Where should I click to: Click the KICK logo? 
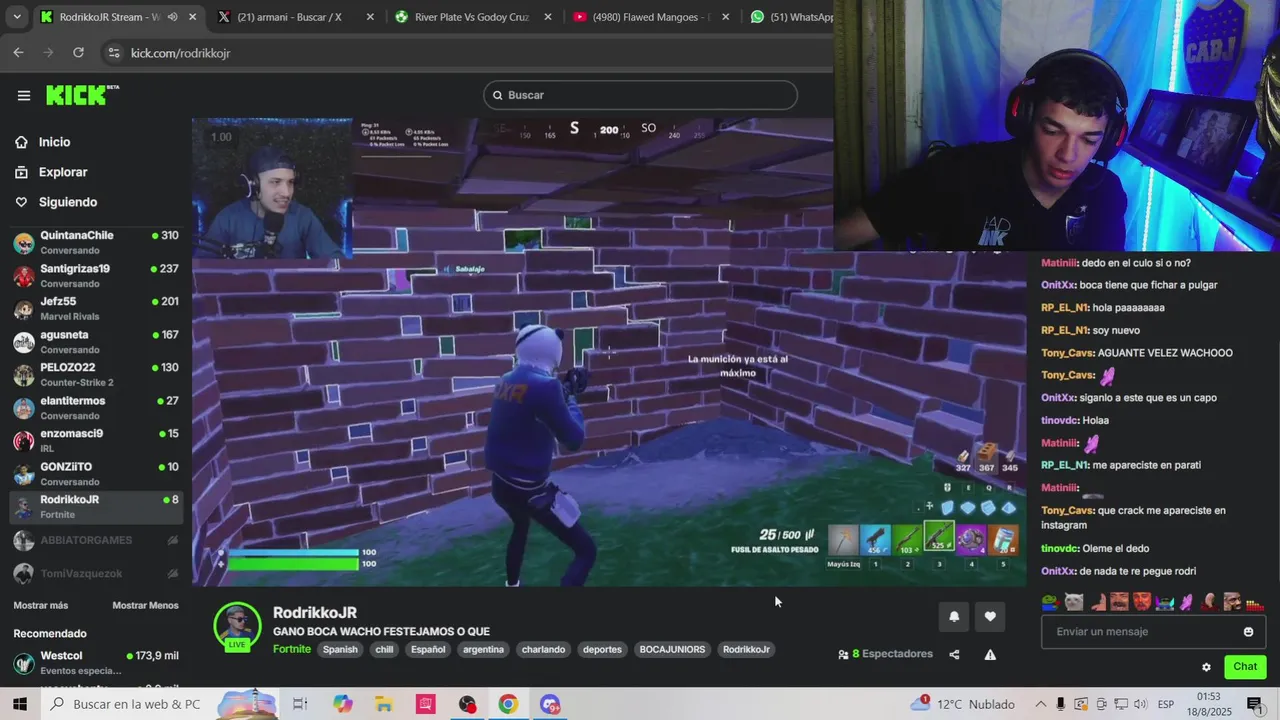[82, 95]
